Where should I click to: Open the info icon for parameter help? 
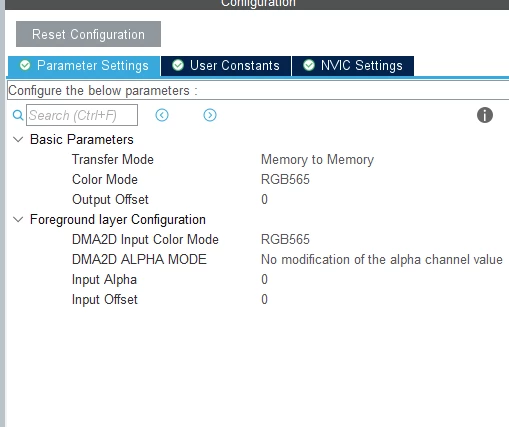click(x=485, y=115)
